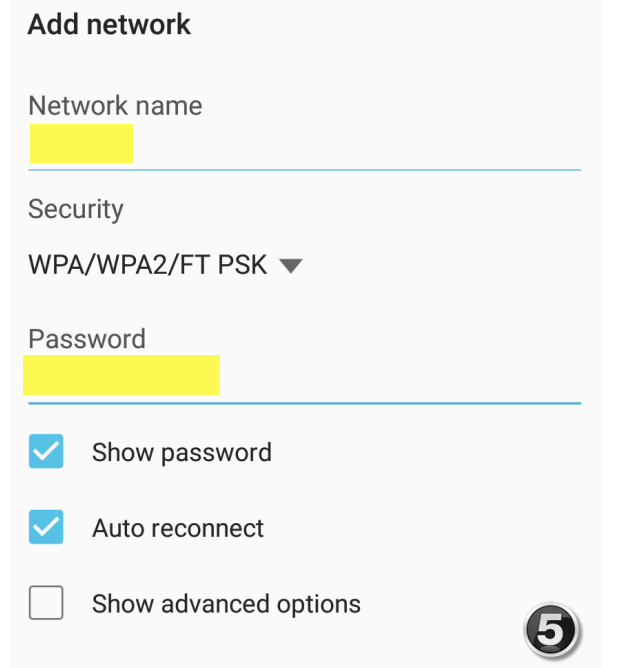Click the yellow-highlighted Network name value

tap(81, 144)
